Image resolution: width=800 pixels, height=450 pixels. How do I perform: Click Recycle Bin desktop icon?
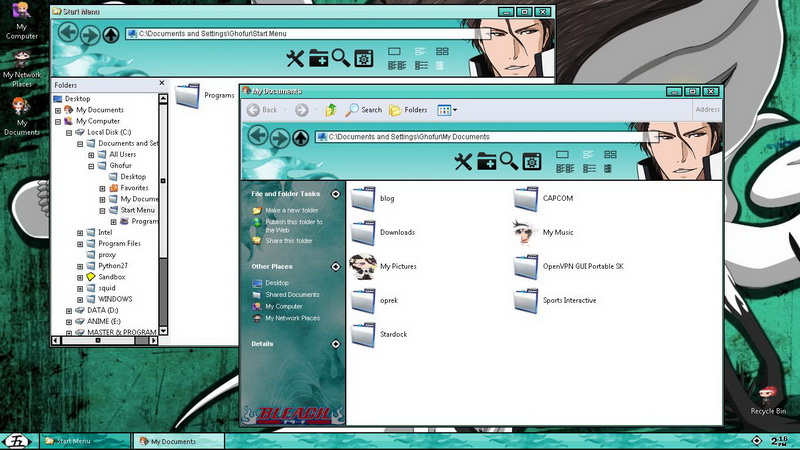(768, 401)
